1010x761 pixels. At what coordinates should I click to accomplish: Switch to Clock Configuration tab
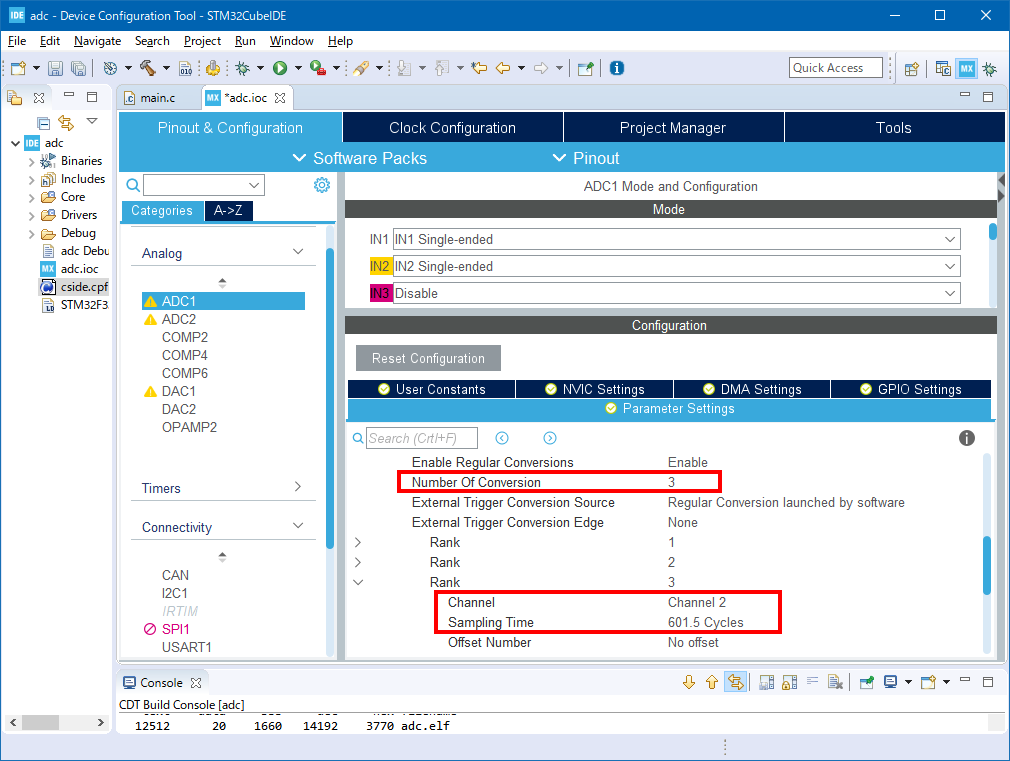(x=452, y=128)
